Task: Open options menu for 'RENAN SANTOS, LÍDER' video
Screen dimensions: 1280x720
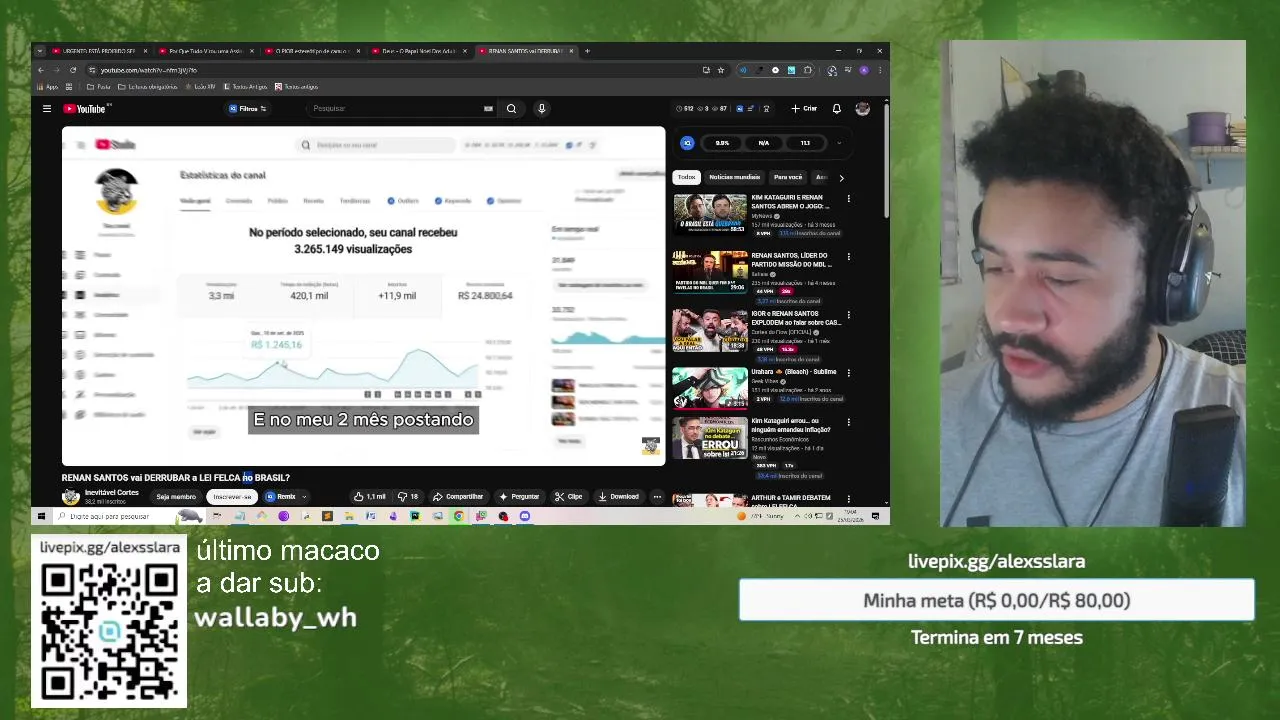Action: click(x=848, y=257)
